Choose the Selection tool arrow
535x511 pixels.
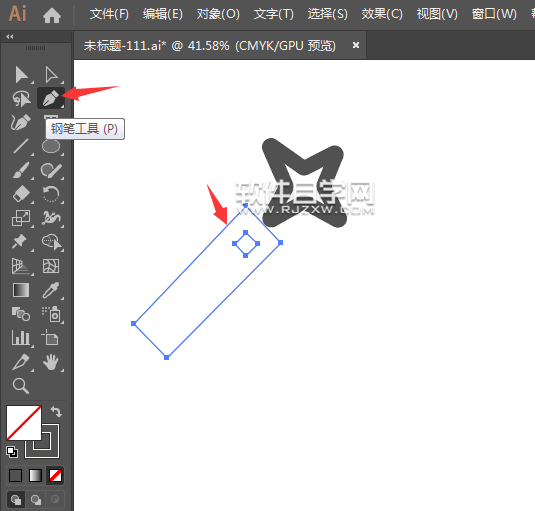click(21, 75)
